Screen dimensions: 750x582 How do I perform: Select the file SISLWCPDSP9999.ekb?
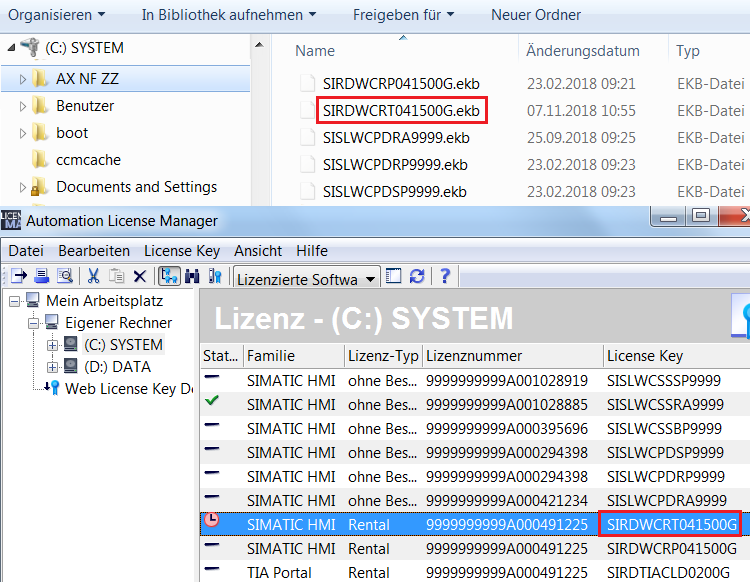395,192
